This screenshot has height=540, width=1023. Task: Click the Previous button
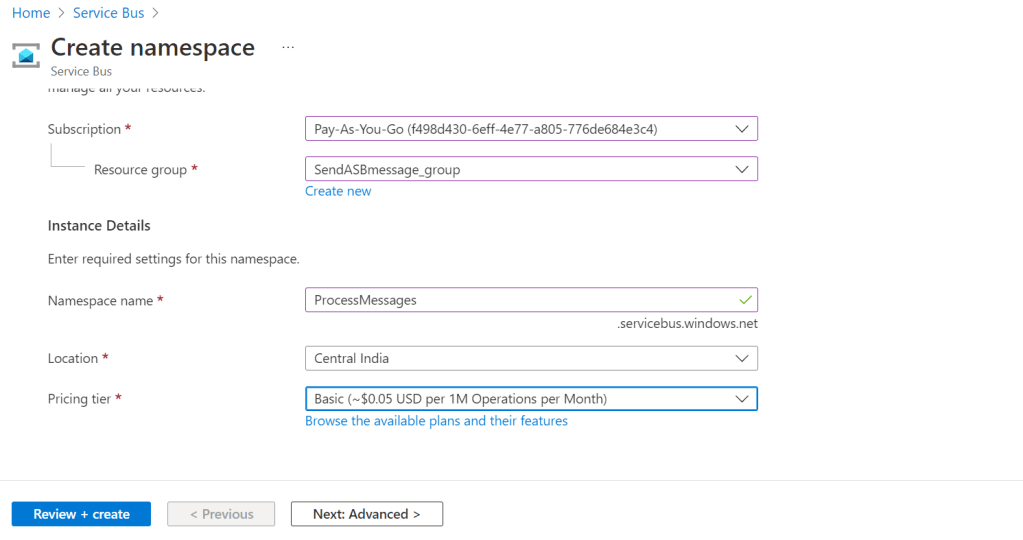pos(220,514)
